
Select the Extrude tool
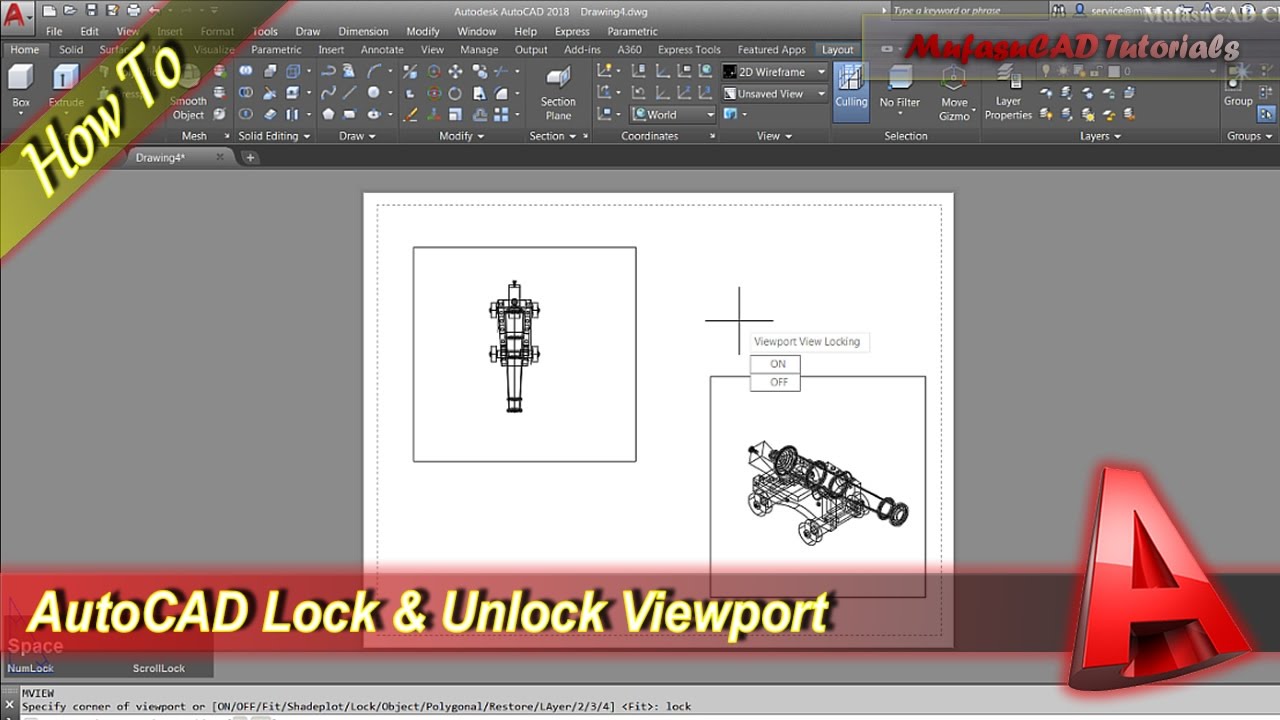[x=66, y=87]
